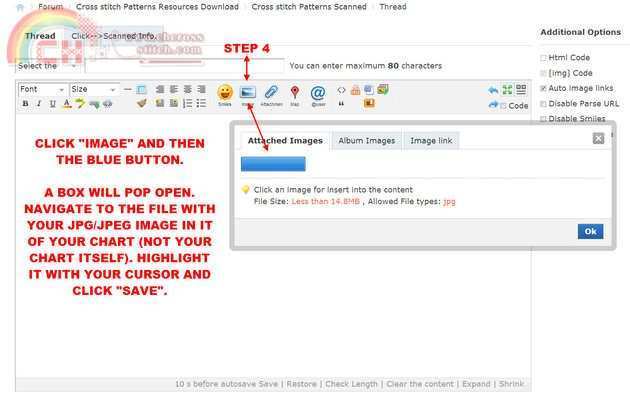Insert an ordered numbered list
This screenshot has height=397, width=630.
188,104
